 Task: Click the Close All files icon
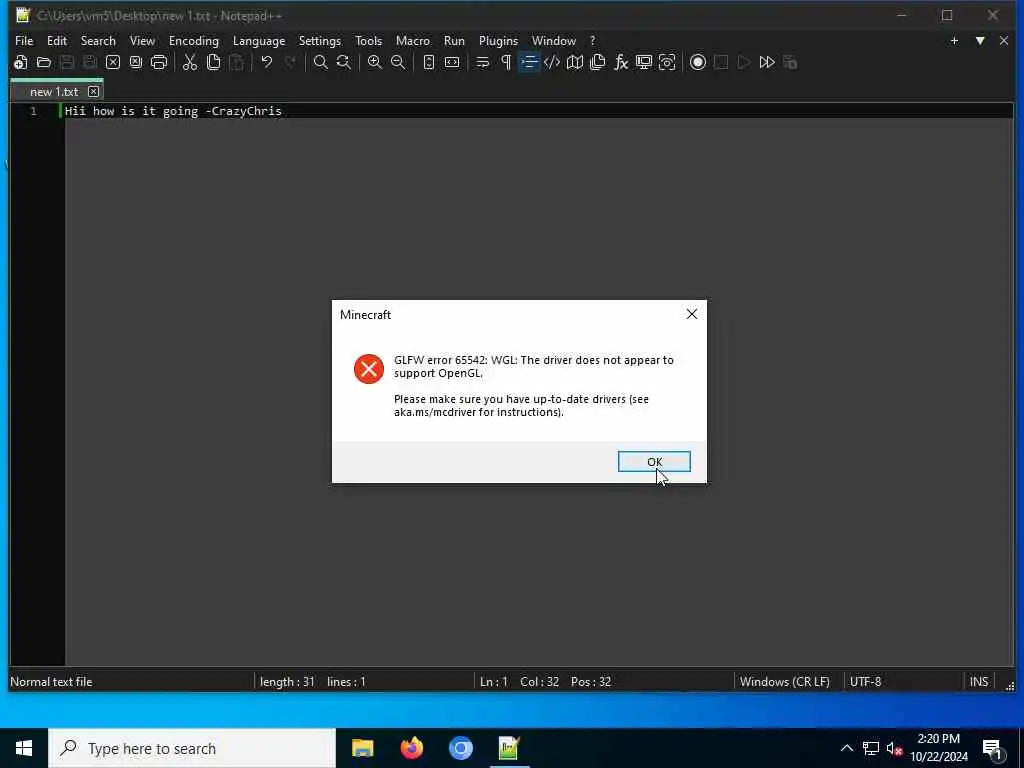click(136, 63)
